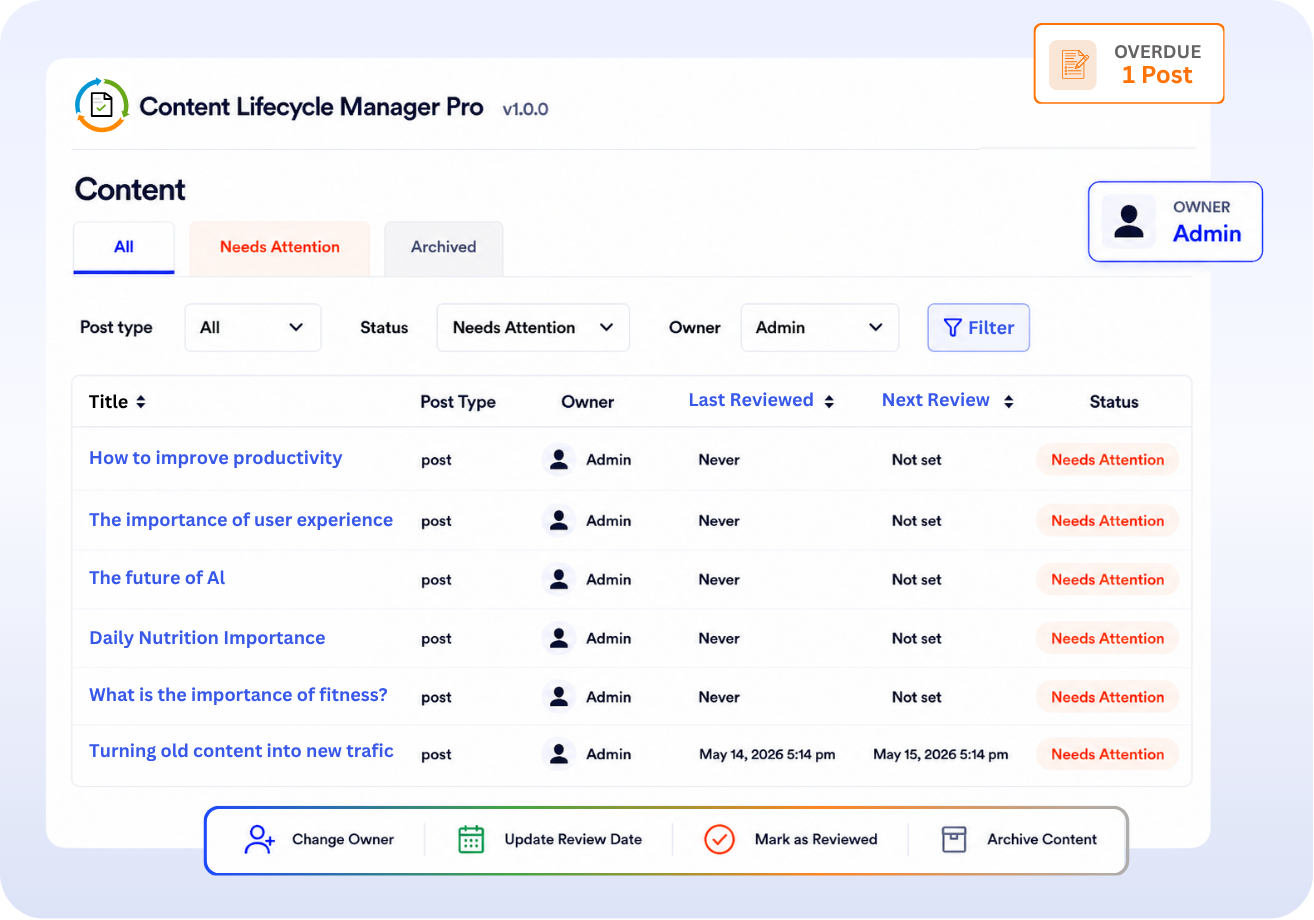Click the Archive Content action label
Viewport: 1314px width, 920px height.
(1042, 840)
